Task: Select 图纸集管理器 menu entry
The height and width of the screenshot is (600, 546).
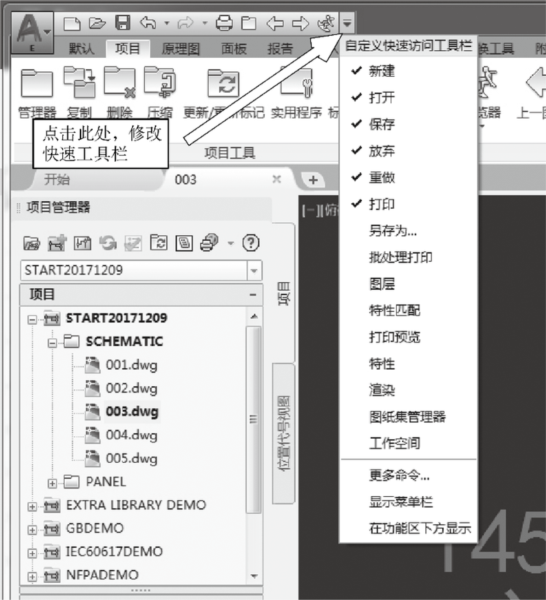Action: 408,417
